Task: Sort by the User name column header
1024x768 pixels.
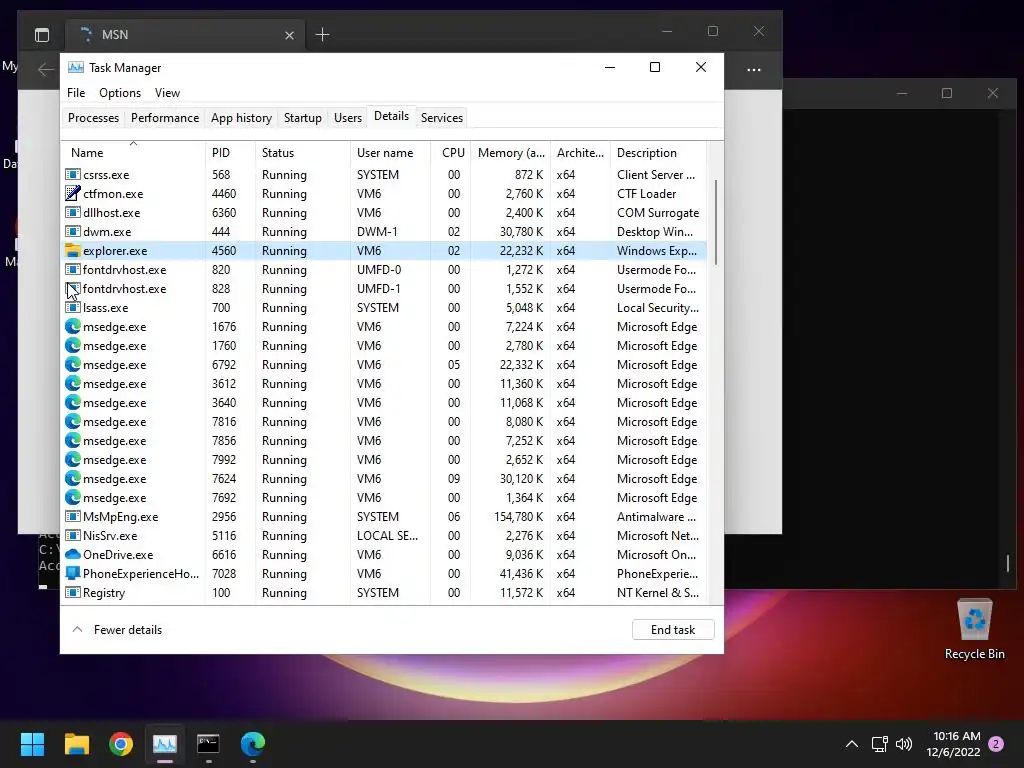Action: click(391, 153)
